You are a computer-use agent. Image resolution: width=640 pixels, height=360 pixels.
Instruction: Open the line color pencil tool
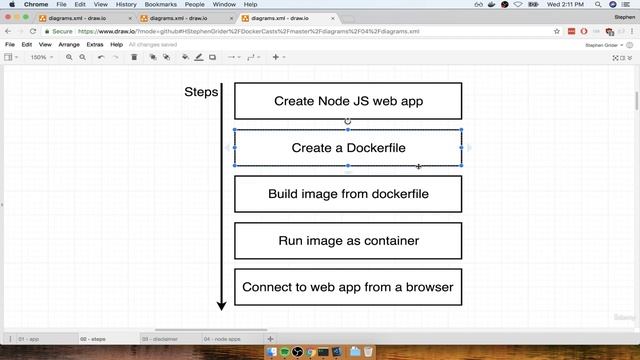(199, 58)
